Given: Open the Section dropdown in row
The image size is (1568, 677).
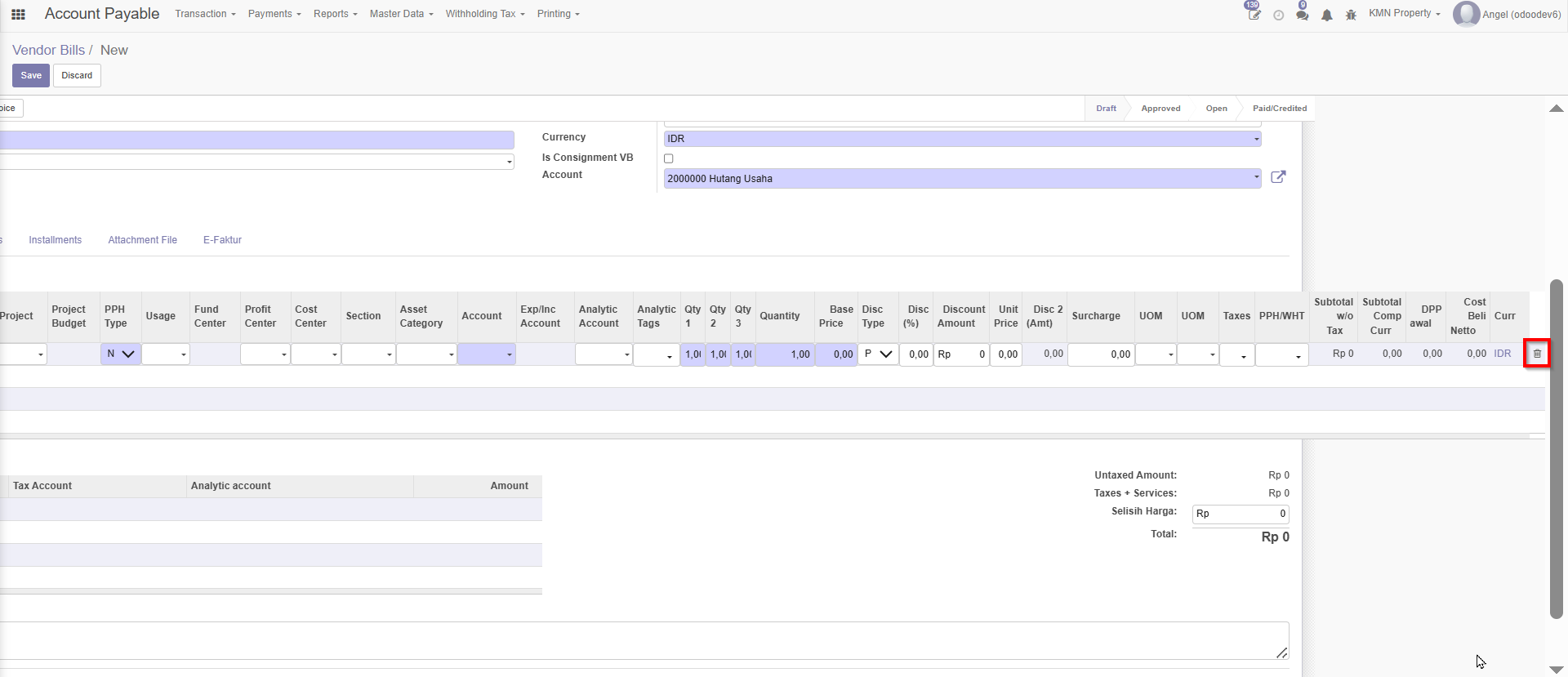Looking at the screenshot, I should [x=367, y=354].
